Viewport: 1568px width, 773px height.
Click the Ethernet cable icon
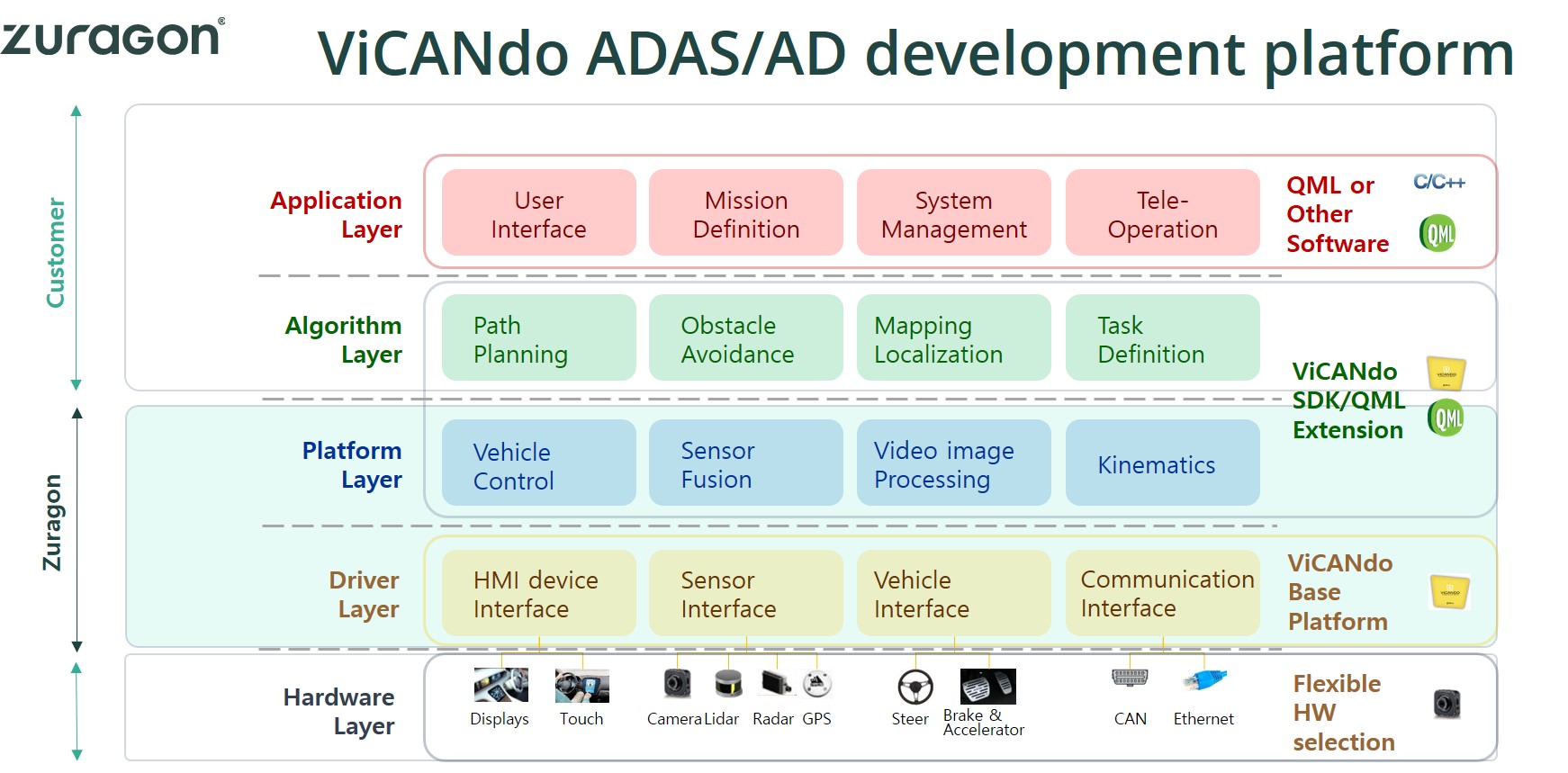(x=1204, y=680)
